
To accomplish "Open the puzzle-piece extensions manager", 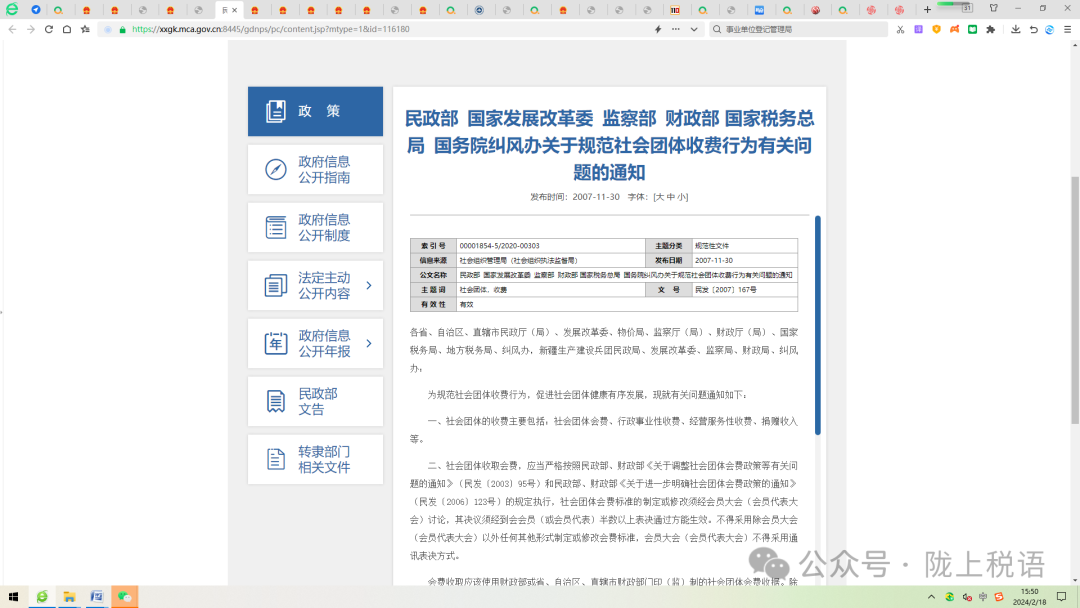I will coord(990,30).
